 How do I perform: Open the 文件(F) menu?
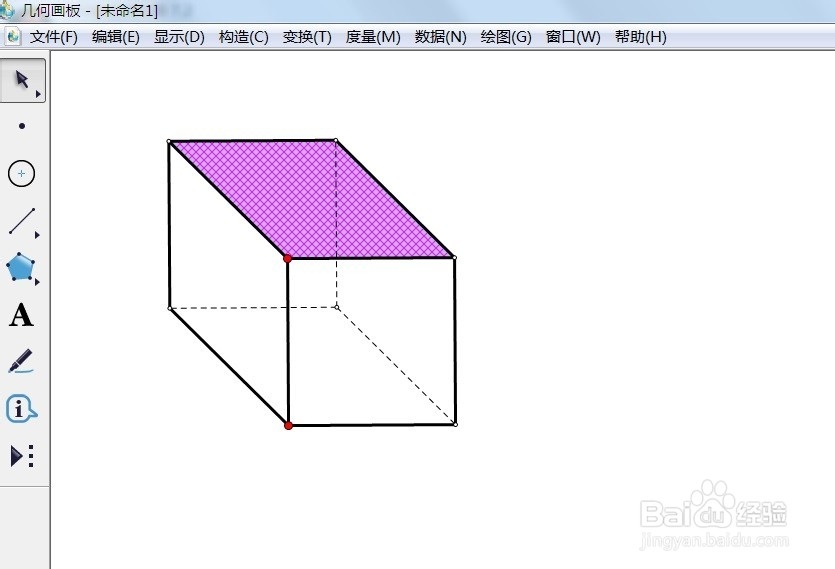[x=54, y=37]
